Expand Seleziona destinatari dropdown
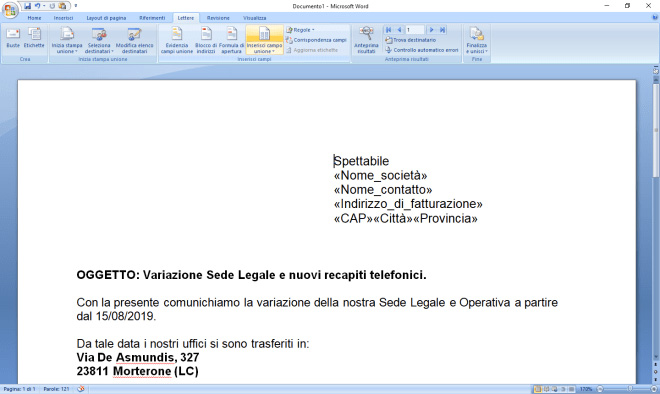660x394 pixels. pyautogui.click(x=99, y=40)
